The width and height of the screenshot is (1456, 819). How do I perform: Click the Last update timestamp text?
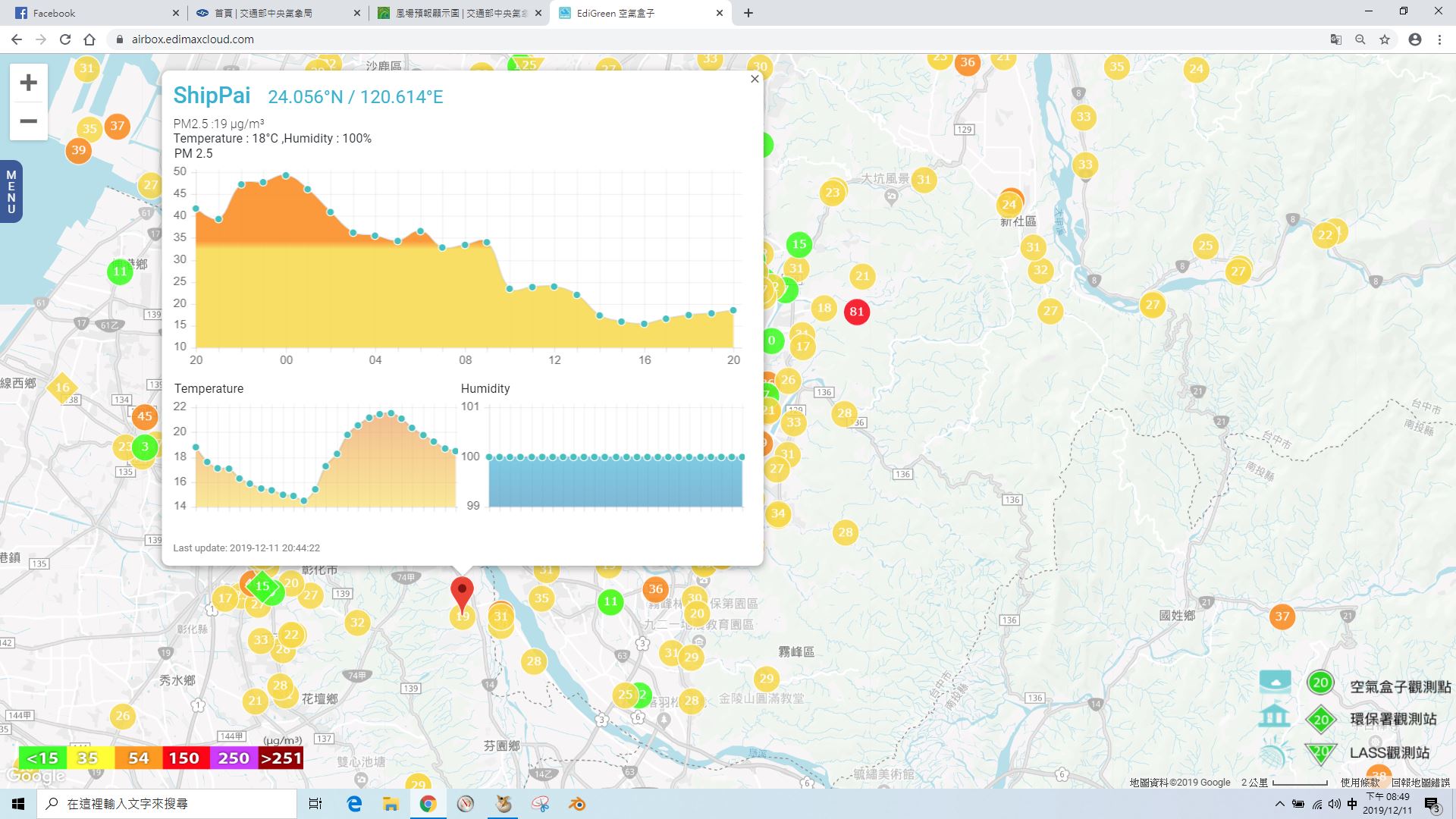(246, 548)
